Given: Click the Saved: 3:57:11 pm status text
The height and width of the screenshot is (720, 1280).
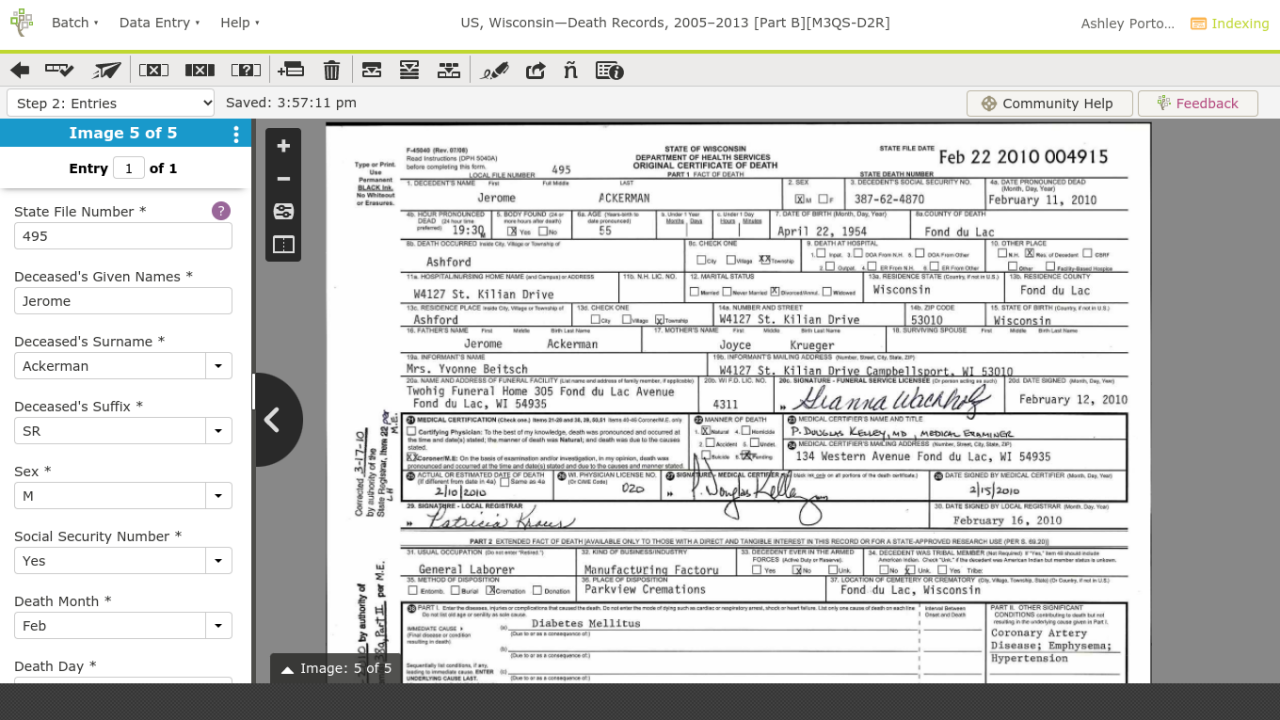Looking at the screenshot, I should (291, 102).
